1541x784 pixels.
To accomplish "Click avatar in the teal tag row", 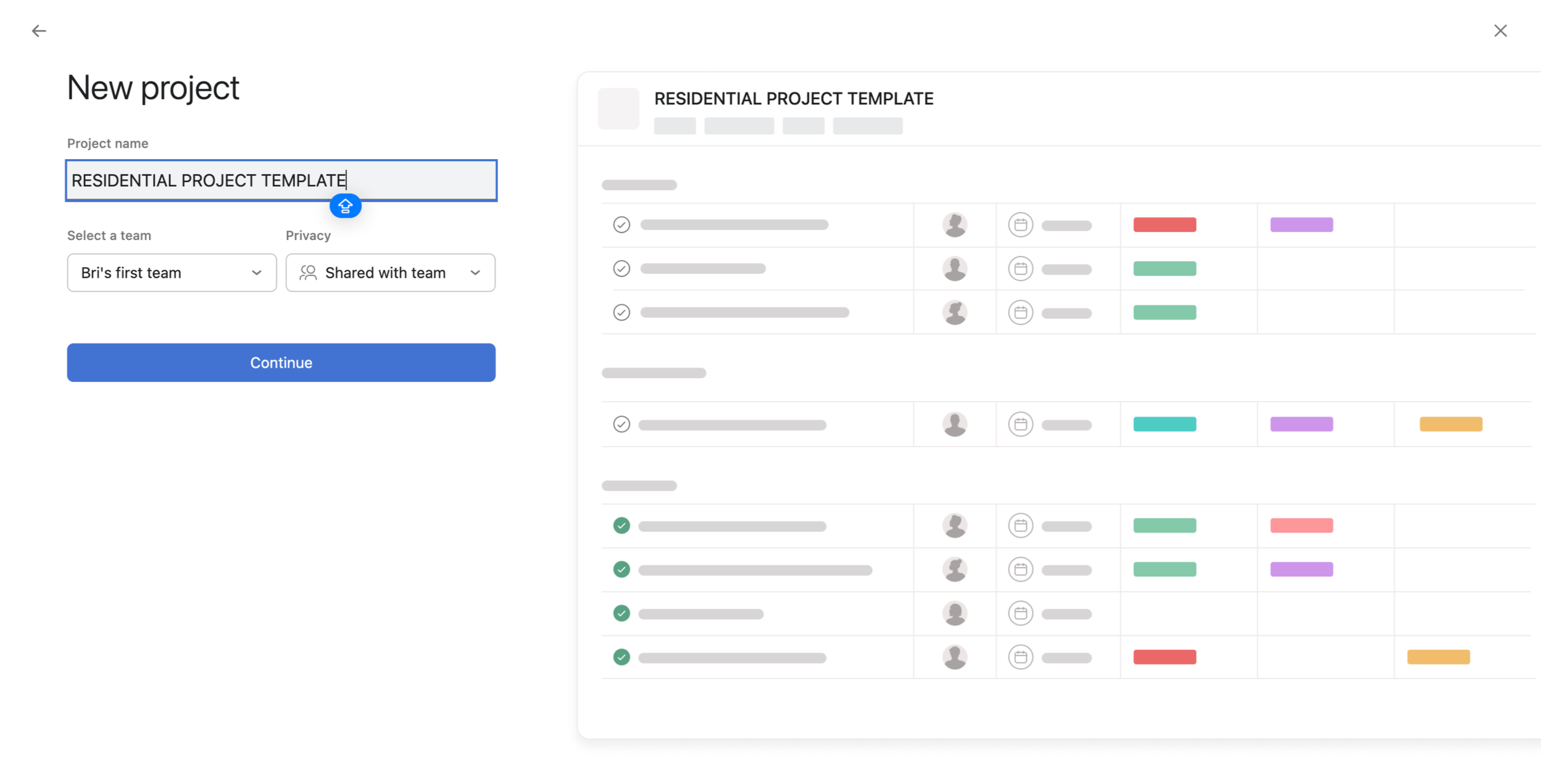I will (954, 424).
